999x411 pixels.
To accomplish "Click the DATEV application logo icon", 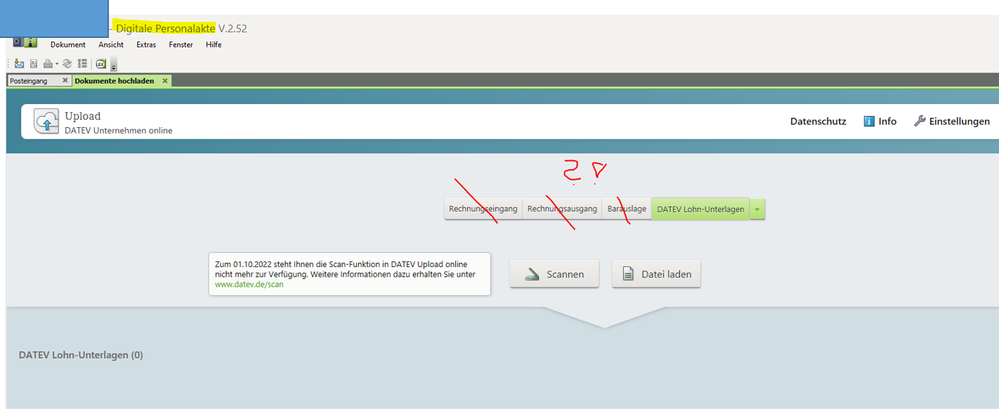I will (x=25, y=43).
